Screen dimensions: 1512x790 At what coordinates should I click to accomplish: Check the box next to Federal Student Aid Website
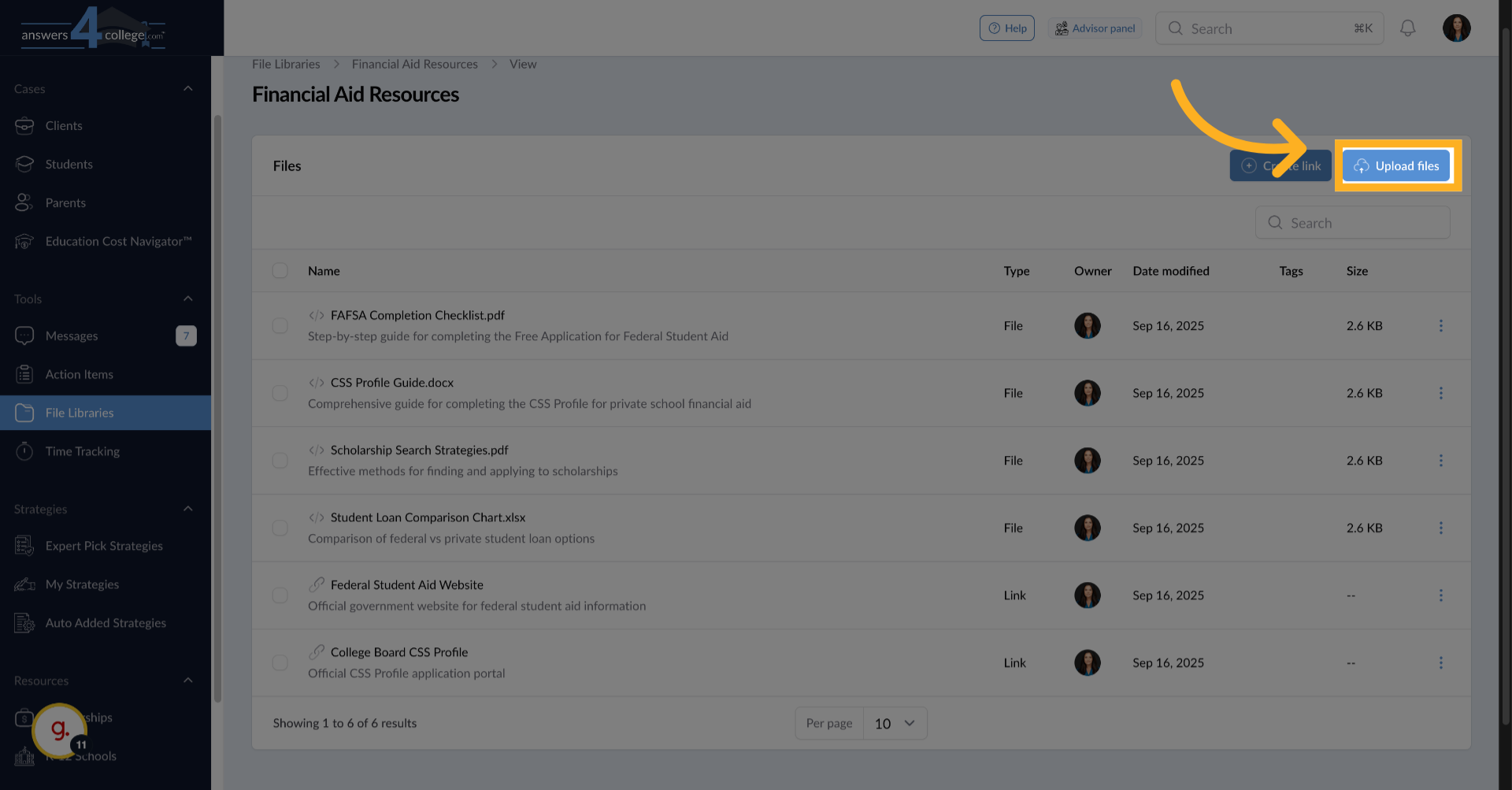(280, 595)
